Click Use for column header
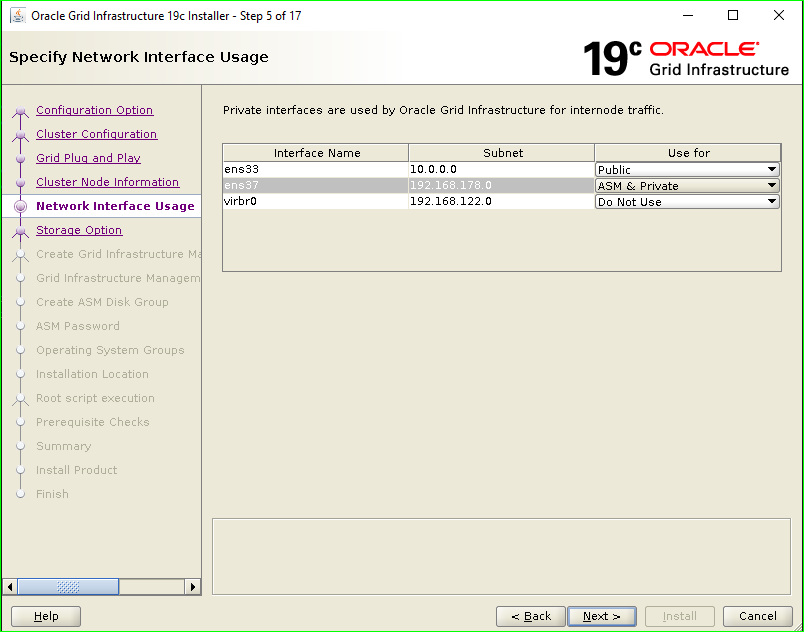Viewport: 804px width, 632px height. tap(688, 153)
